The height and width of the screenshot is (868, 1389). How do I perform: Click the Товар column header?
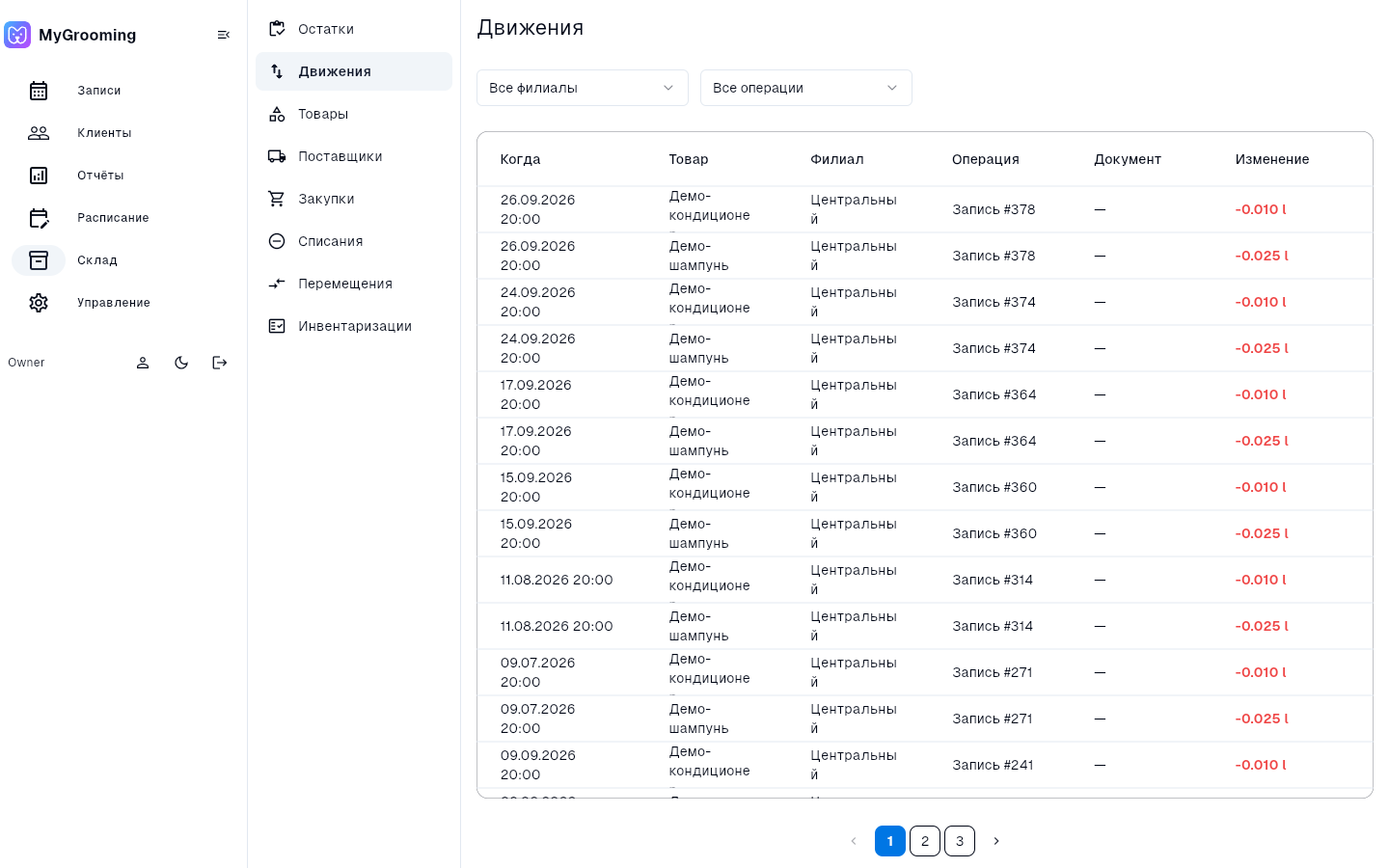click(x=689, y=159)
